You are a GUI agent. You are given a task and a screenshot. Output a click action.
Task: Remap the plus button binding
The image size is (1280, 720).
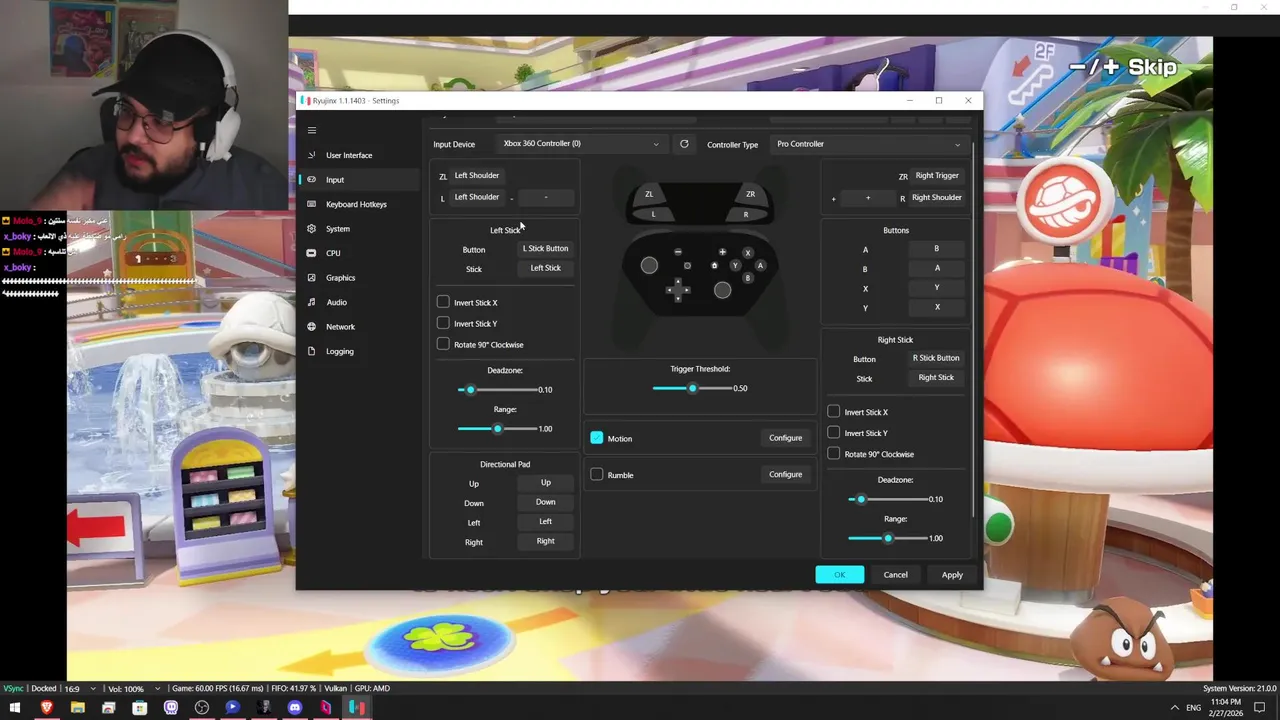[868, 198]
